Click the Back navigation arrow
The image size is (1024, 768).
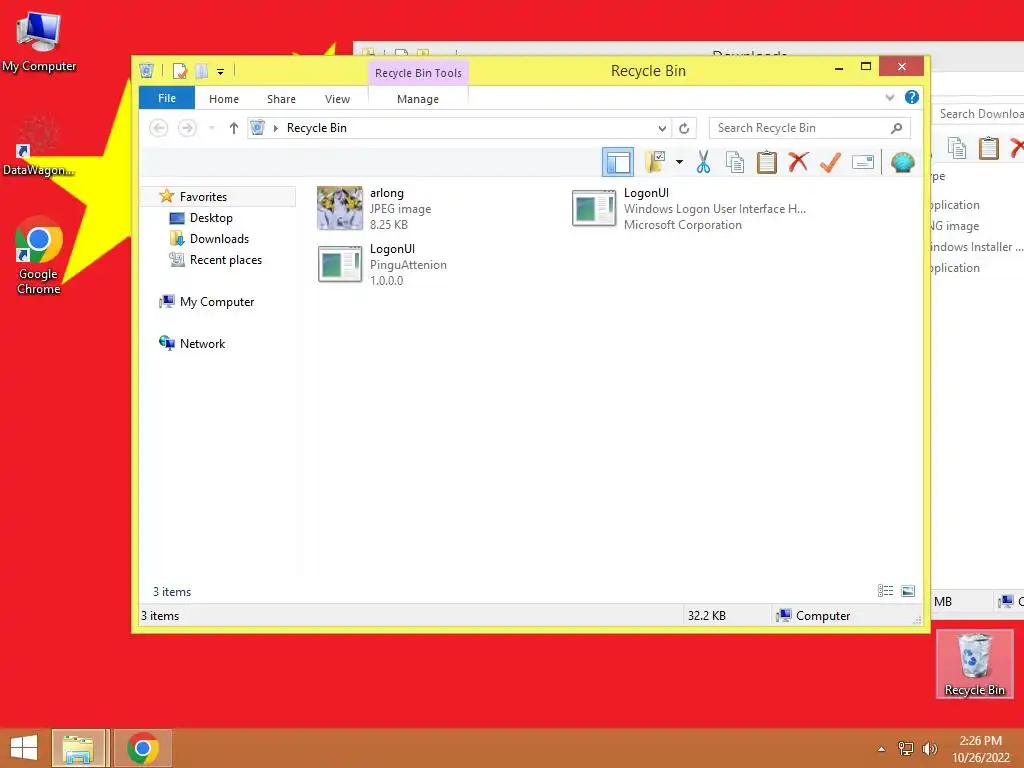click(159, 128)
